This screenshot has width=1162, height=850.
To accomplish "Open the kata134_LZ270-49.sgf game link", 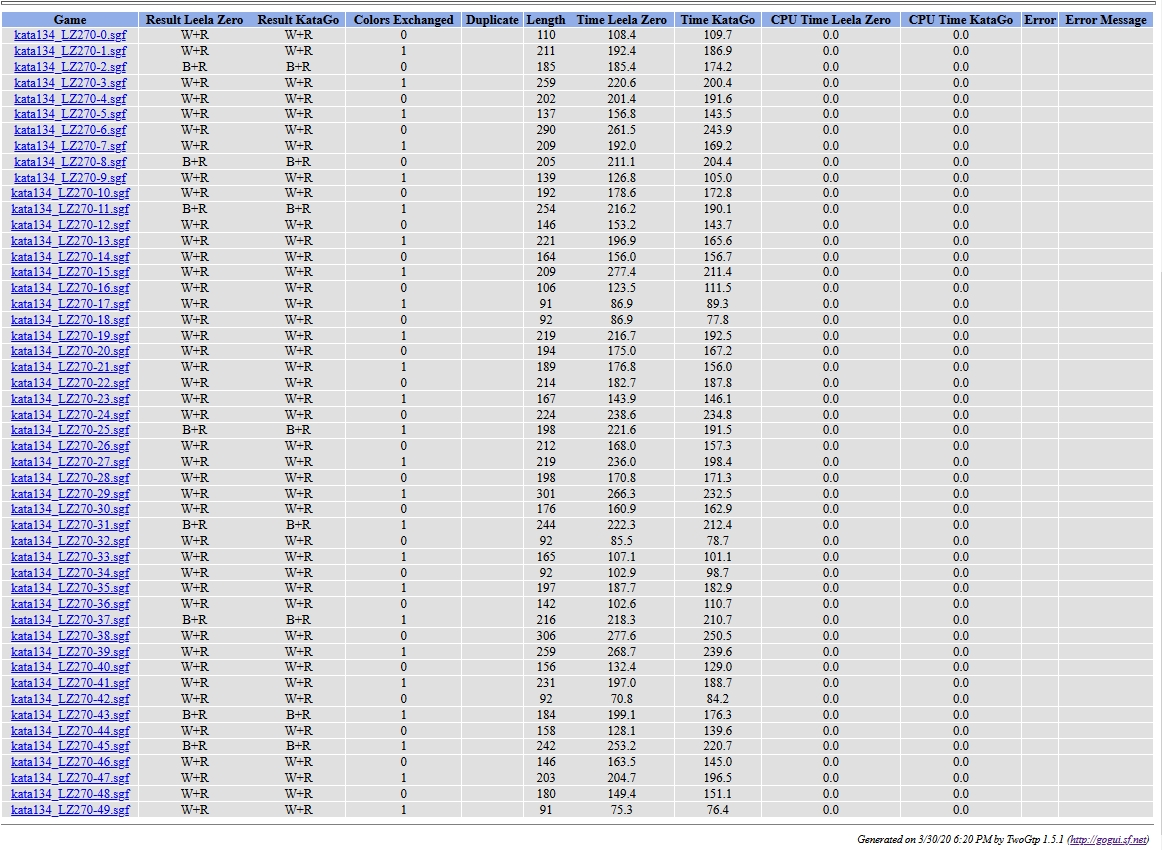I will click(x=70, y=810).
